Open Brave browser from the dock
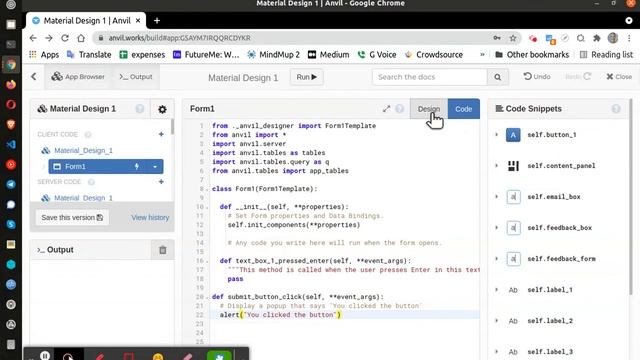 pos(11,124)
